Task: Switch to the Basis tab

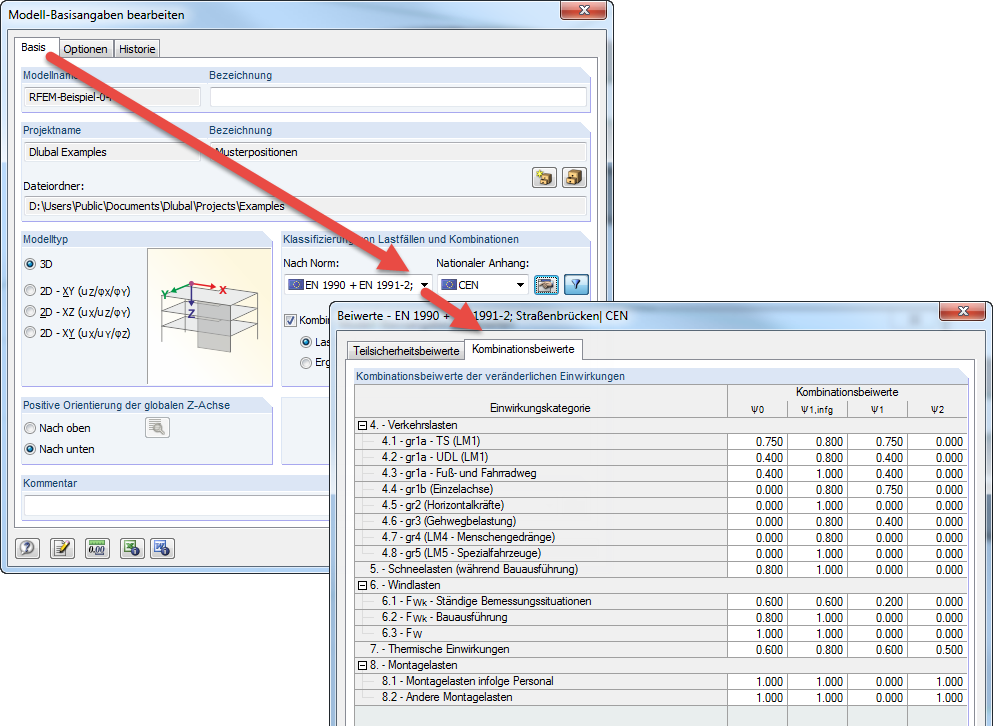Action: 34,48
